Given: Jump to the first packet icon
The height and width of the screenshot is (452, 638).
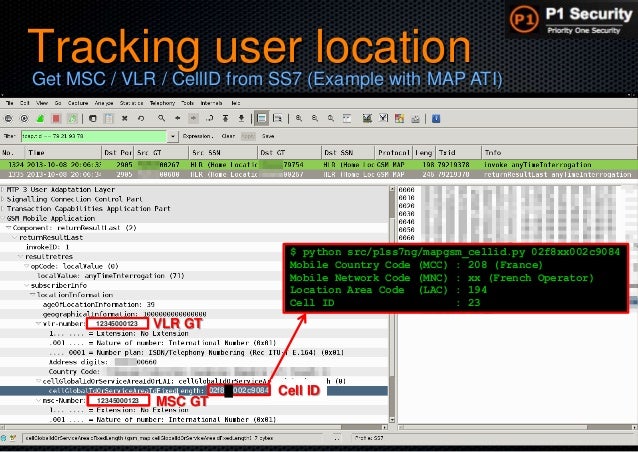Looking at the screenshot, I should [225, 118].
